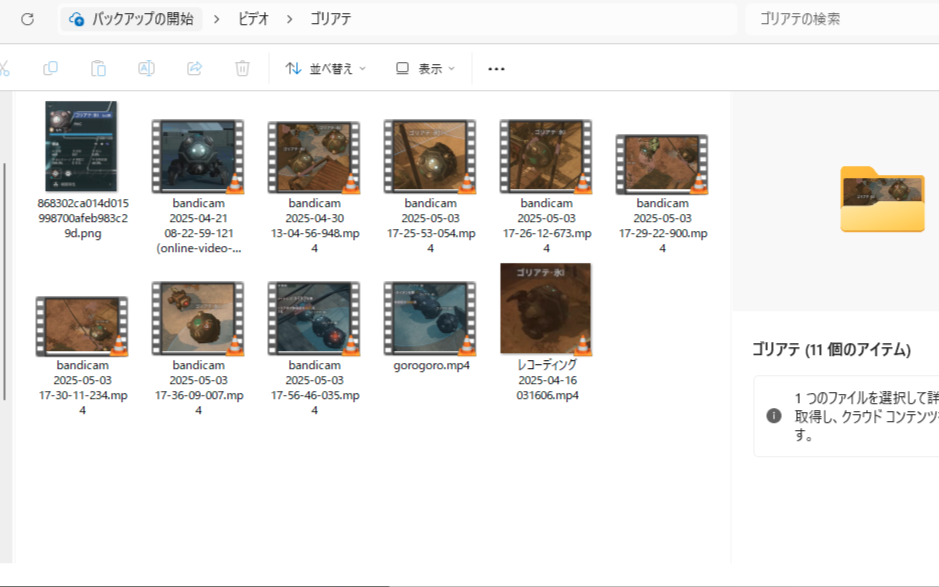The width and height of the screenshot is (939, 587).
Task: Select bandicam 2025-05-03 17-26-12-673 video thumbnail
Action: click(546, 156)
